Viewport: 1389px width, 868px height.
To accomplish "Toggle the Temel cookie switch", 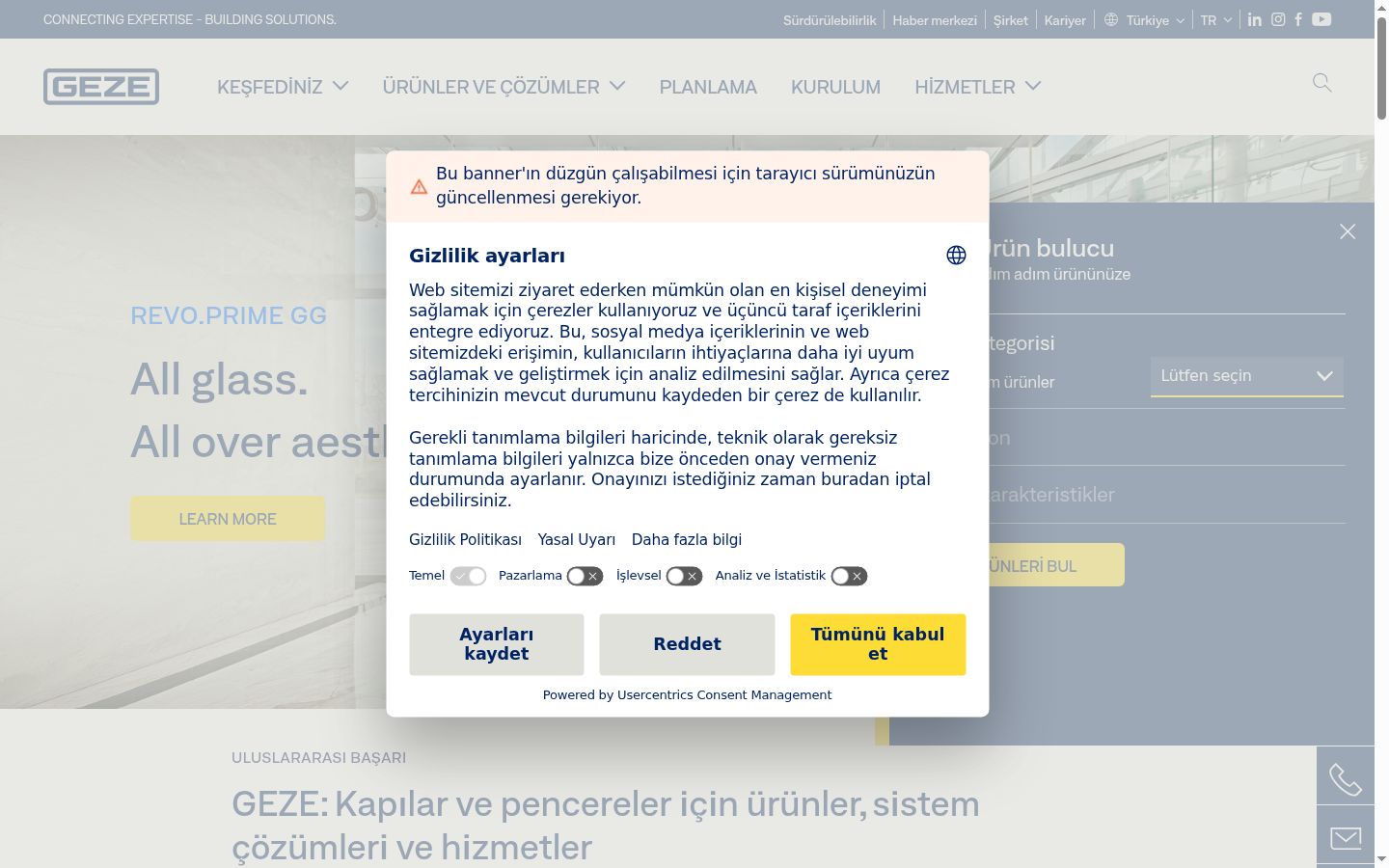I will click(x=469, y=576).
